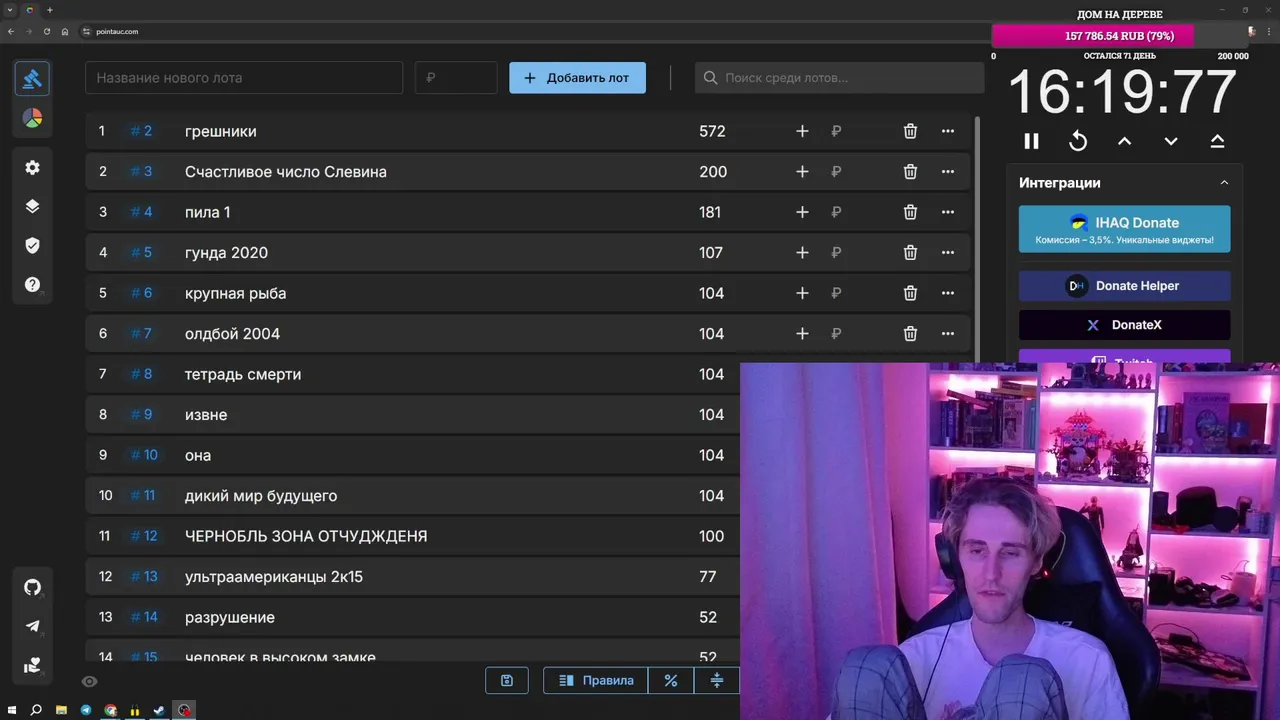Open the auction gavel page in sidebar
This screenshot has height=720, width=1280.
pos(32,78)
